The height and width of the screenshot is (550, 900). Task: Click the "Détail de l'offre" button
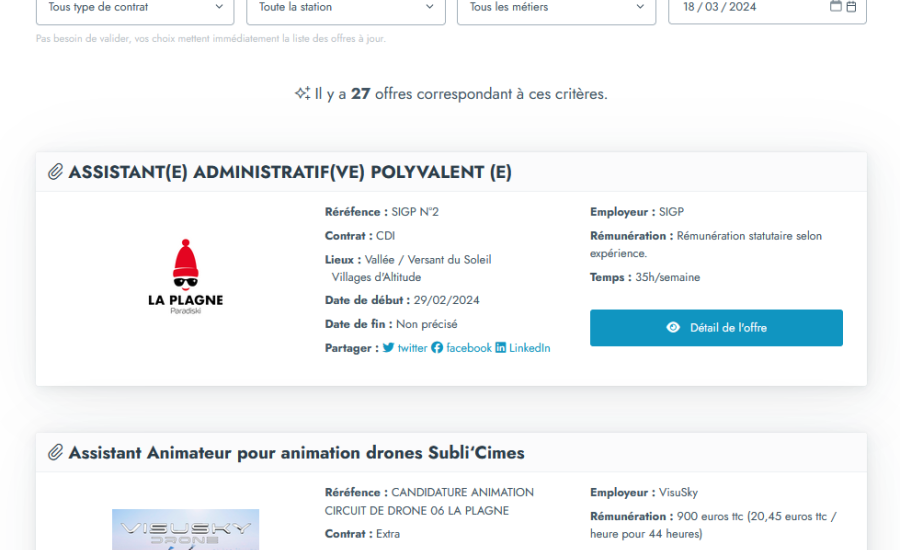pyautogui.click(x=716, y=328)
